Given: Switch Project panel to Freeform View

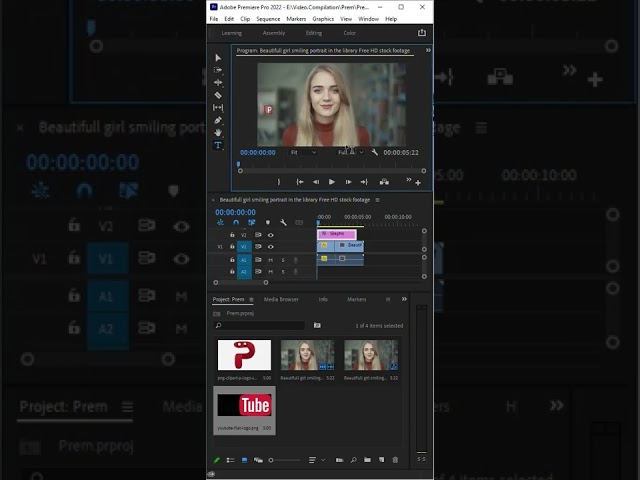Looking at the screenshot, I should (x=258, y=460).
